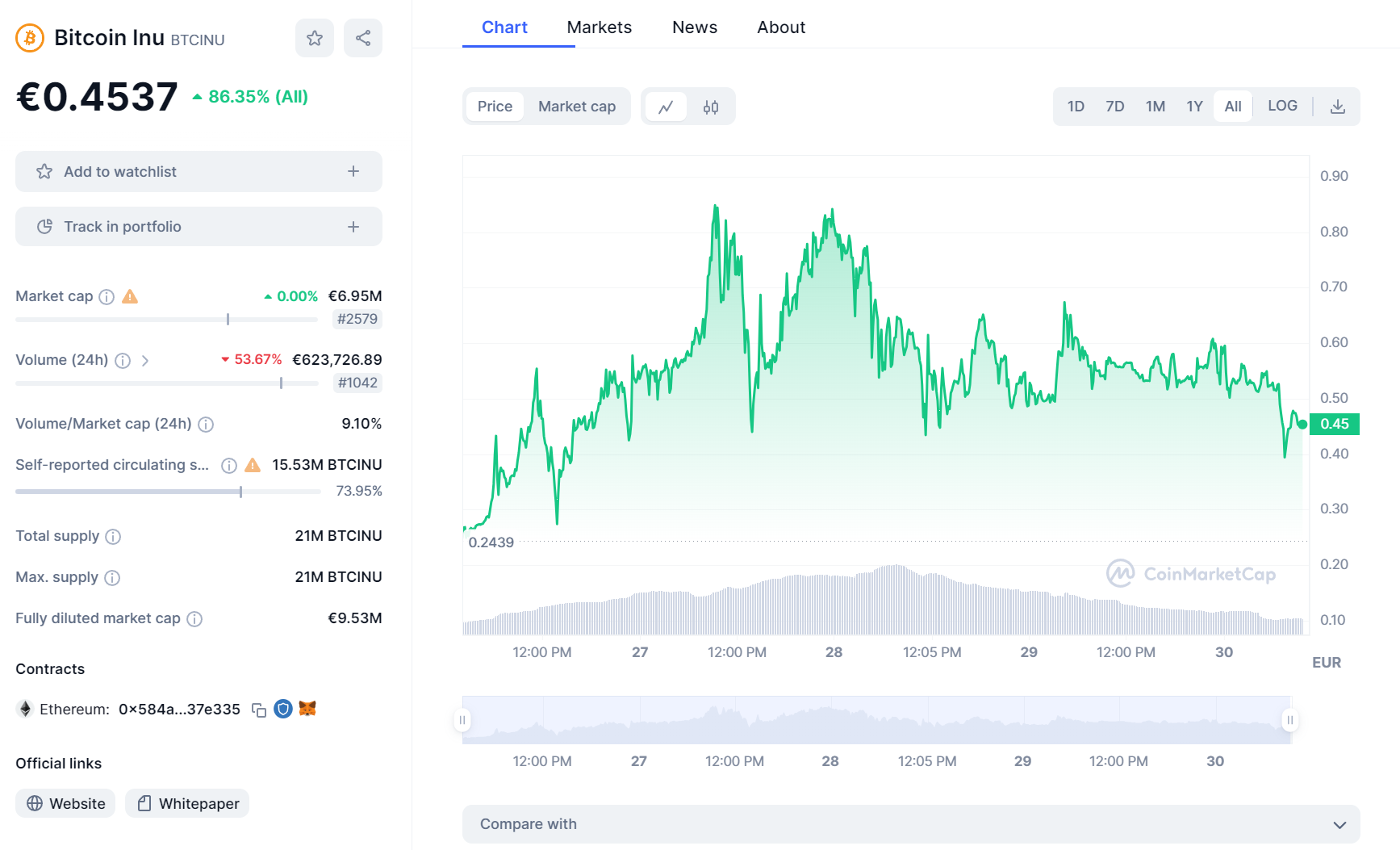
Task: Click the MetaMask fox icon
Action: [307, 709]
